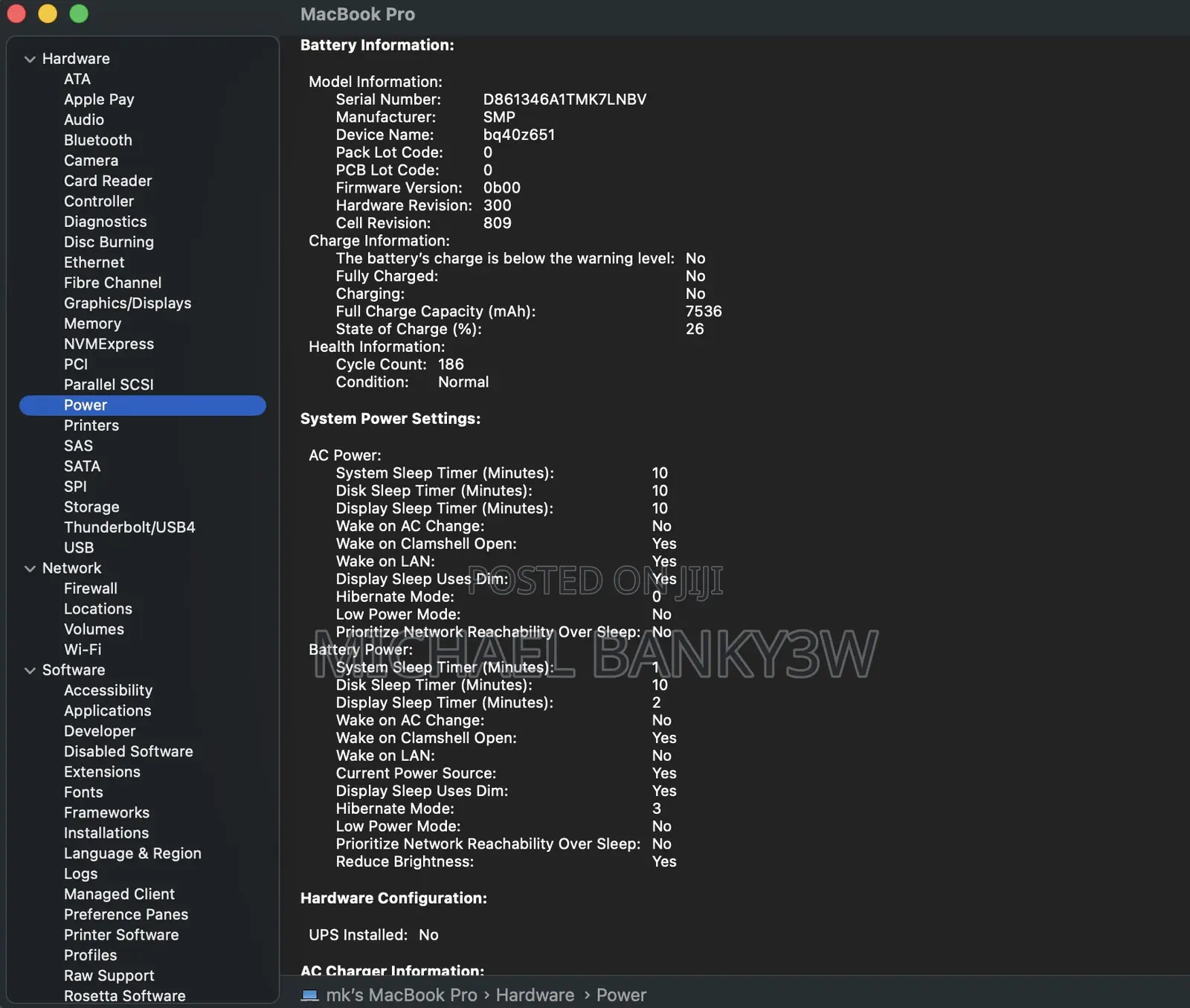The width and height of the screenshot is (1190, 1008).
Task: Select Camera in the Hardware list
Action: pyautogui.click(x=91, y=161)
